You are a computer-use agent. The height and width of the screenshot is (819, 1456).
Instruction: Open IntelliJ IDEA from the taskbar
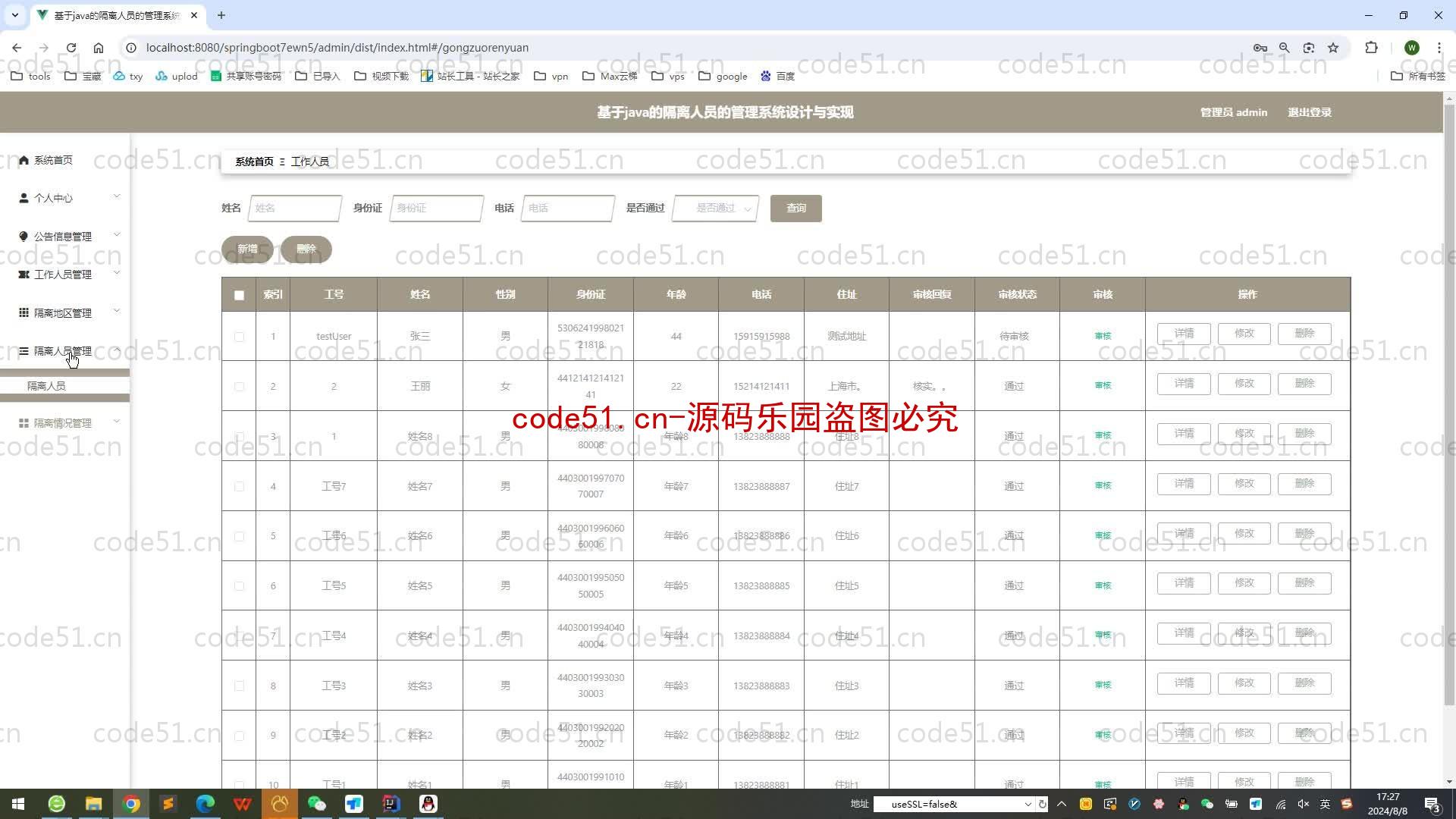391,804
